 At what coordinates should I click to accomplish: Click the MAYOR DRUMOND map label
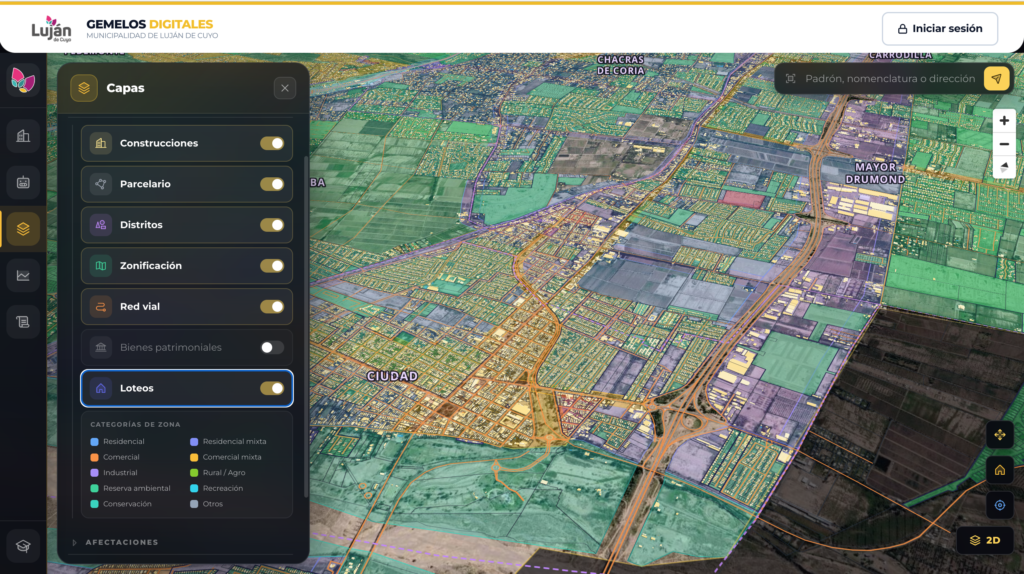[x=875, y=173]
